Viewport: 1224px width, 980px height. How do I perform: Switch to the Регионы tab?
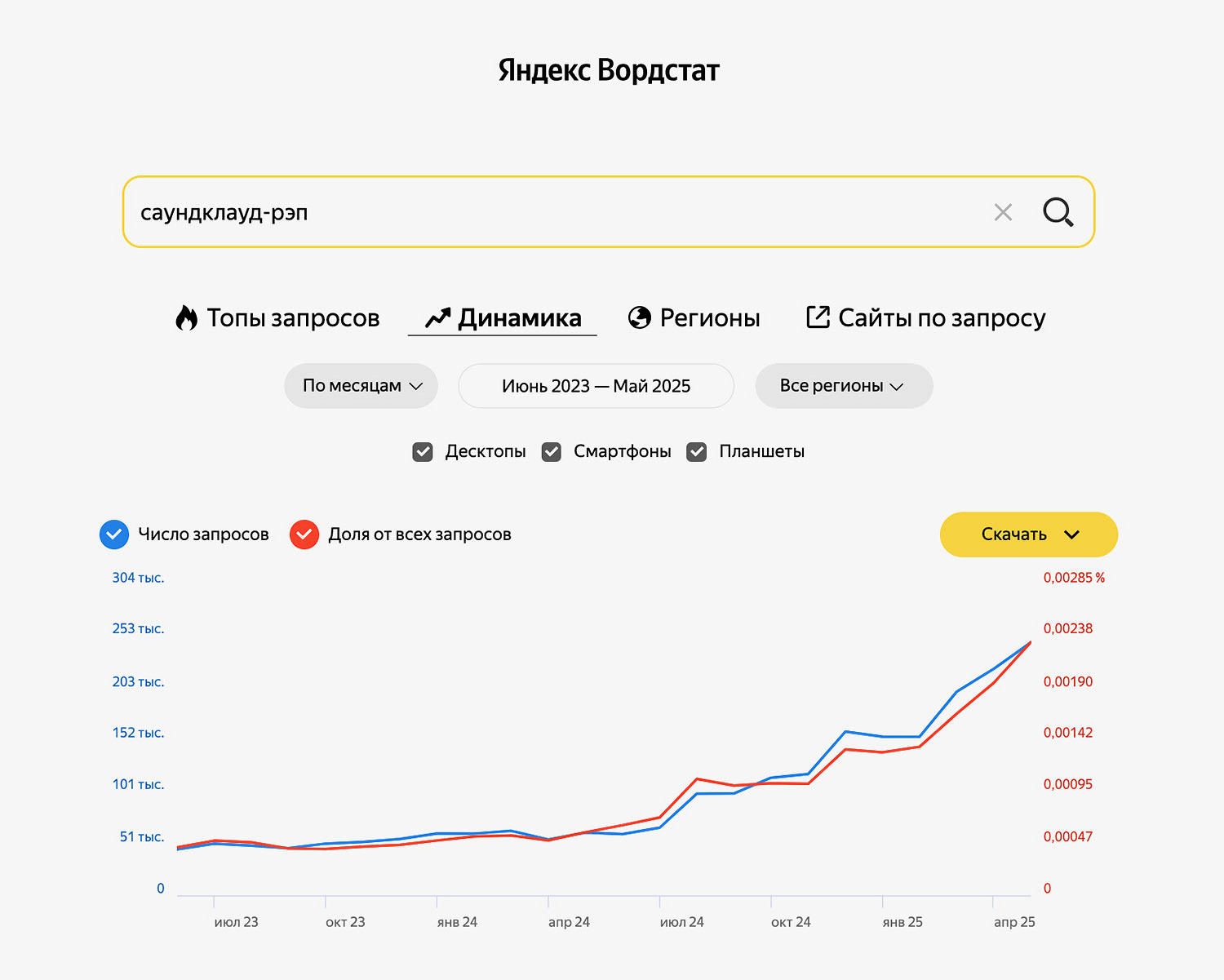click(x=694, y=317)
